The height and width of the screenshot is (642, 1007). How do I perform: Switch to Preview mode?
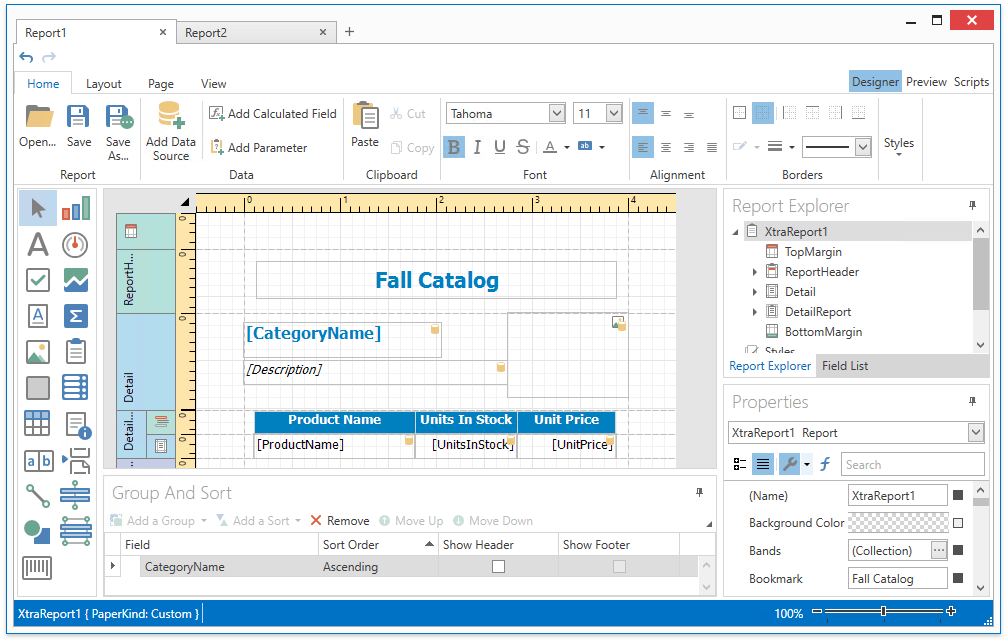(x=926, y=82)
